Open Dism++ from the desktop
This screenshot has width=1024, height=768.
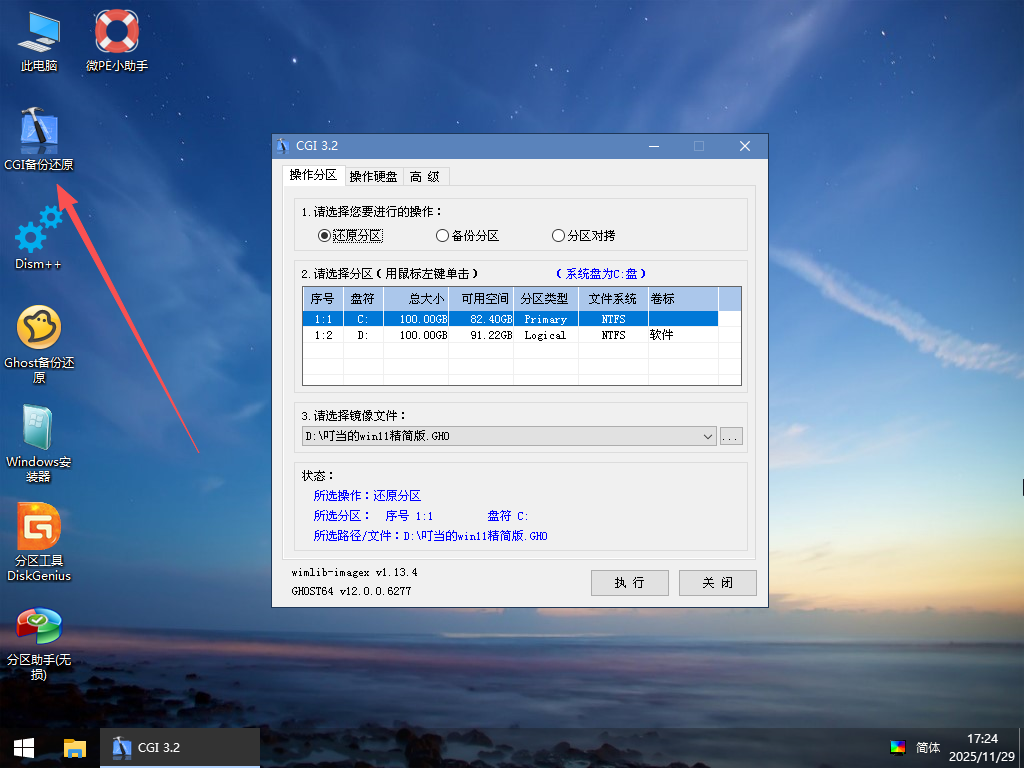[38, 232]
